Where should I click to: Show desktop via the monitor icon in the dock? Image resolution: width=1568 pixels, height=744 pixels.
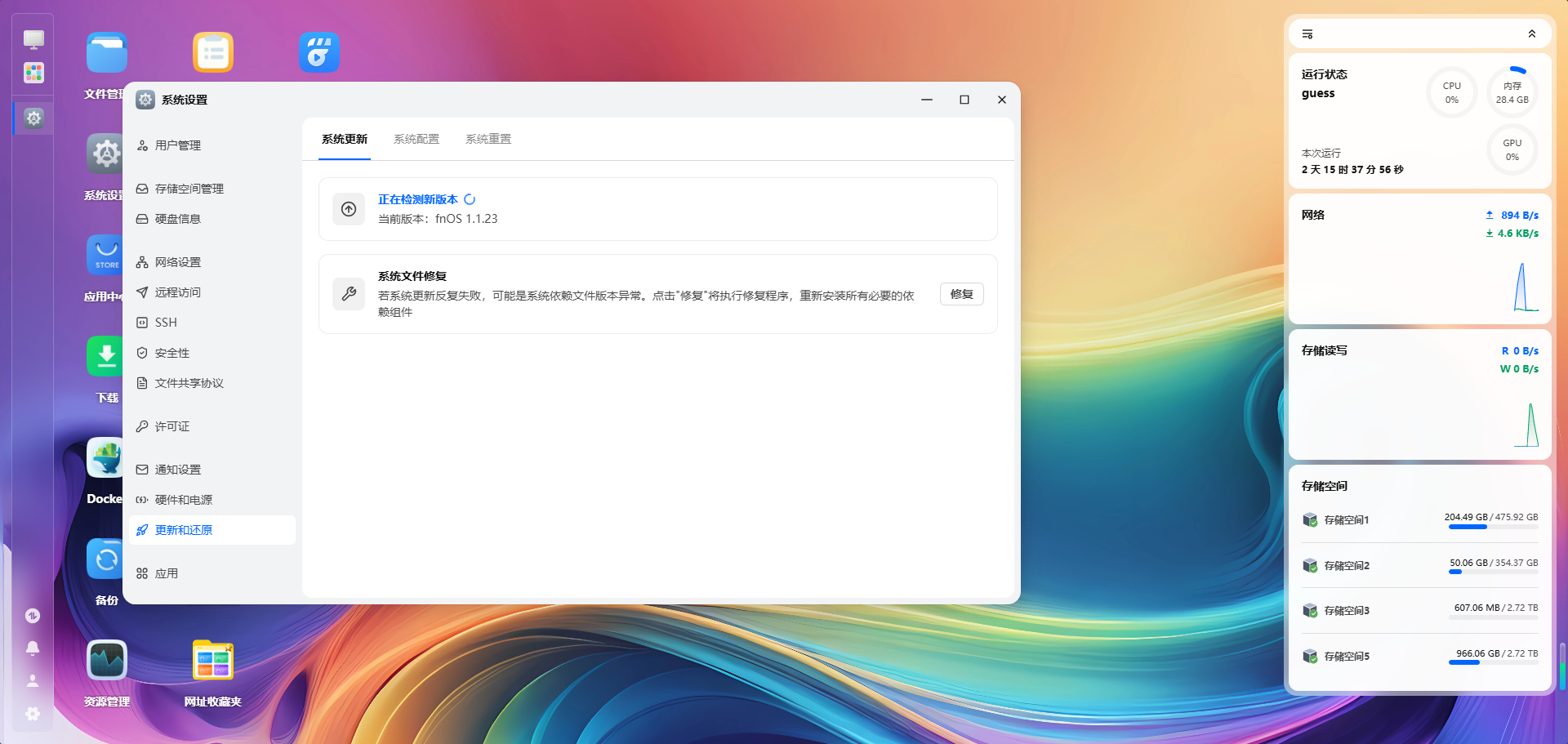(x=33, y=39)
